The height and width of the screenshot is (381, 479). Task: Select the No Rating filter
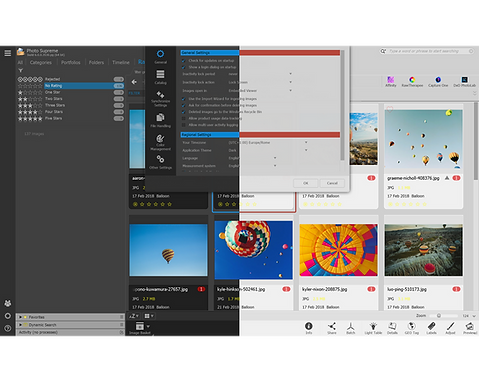tap(70, 86)
